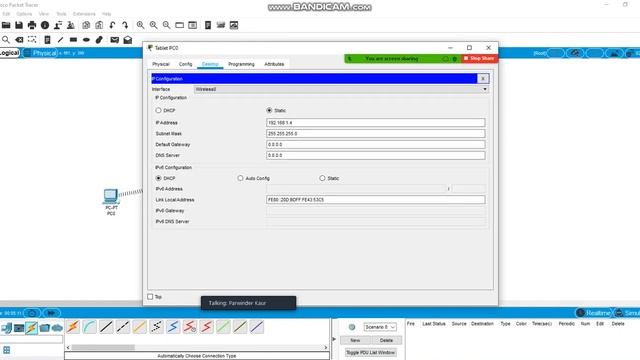The image size is (640, 360).
Task: Choose the orange fiber cable
Action: [140, 327]
